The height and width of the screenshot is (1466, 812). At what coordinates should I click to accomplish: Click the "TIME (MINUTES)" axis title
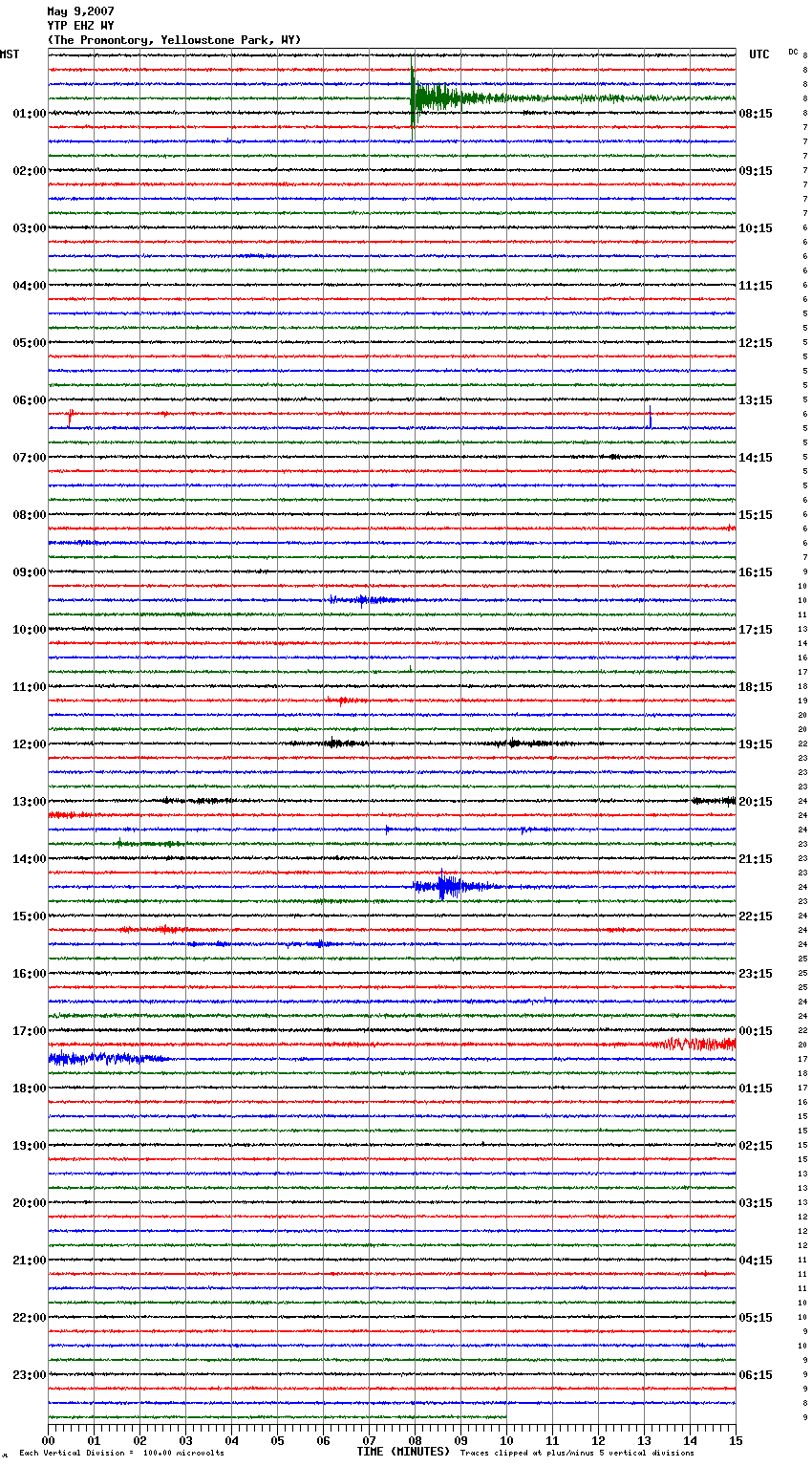(x=403, y=1452)
